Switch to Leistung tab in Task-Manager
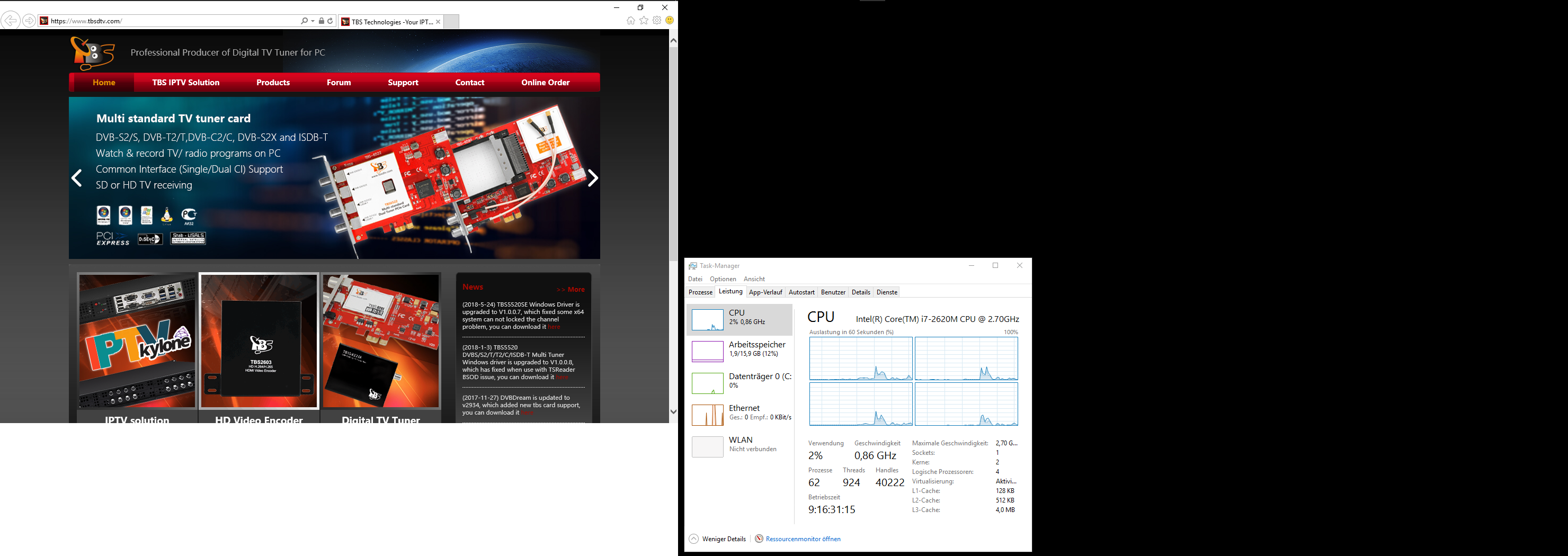This screenshot has width=1568, height=556. (730, 292)
